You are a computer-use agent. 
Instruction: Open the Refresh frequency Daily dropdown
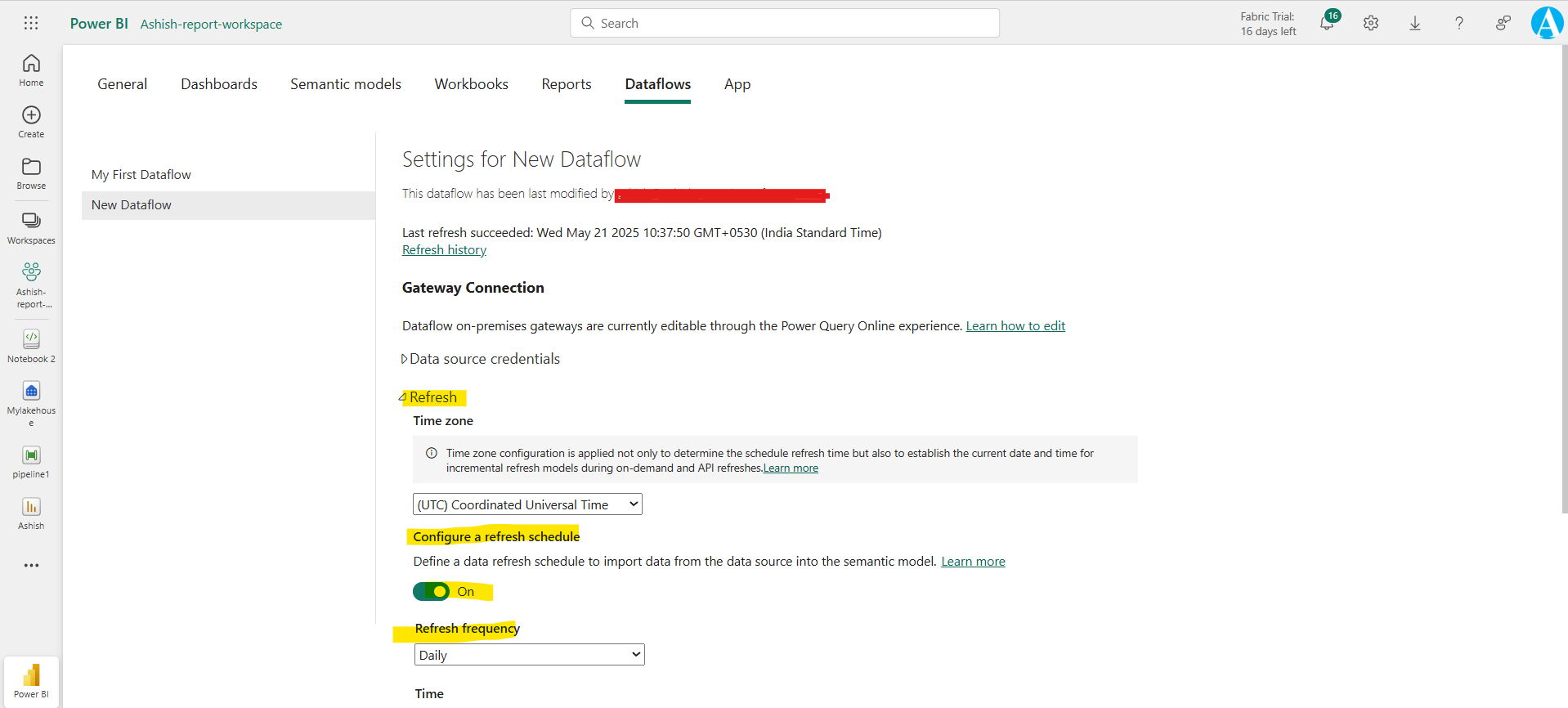pyautogui.click(x=530, y=655)
